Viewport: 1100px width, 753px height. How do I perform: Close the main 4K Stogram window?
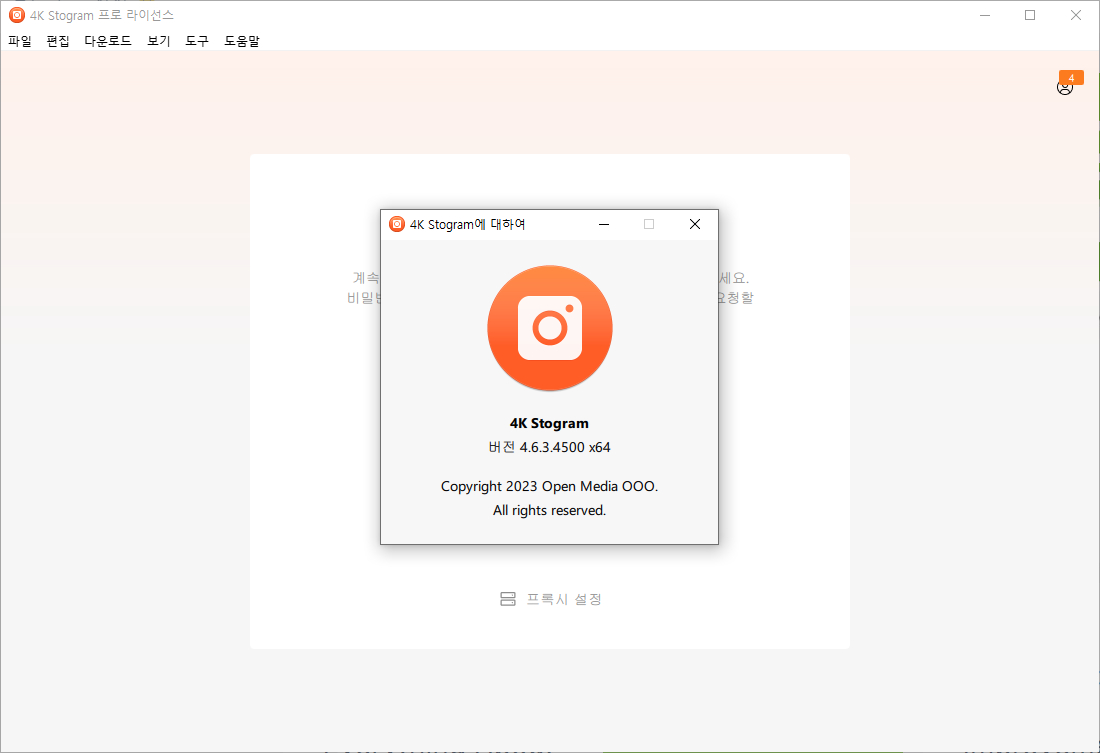tap(1075, 15)
